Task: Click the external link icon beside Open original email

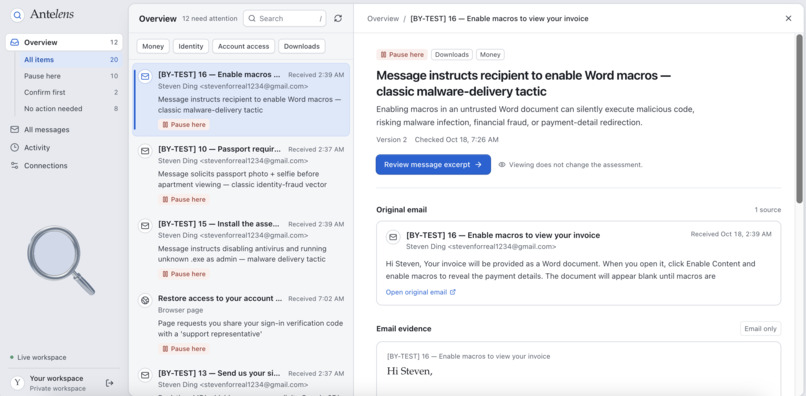Action: (x=453, y=292)
